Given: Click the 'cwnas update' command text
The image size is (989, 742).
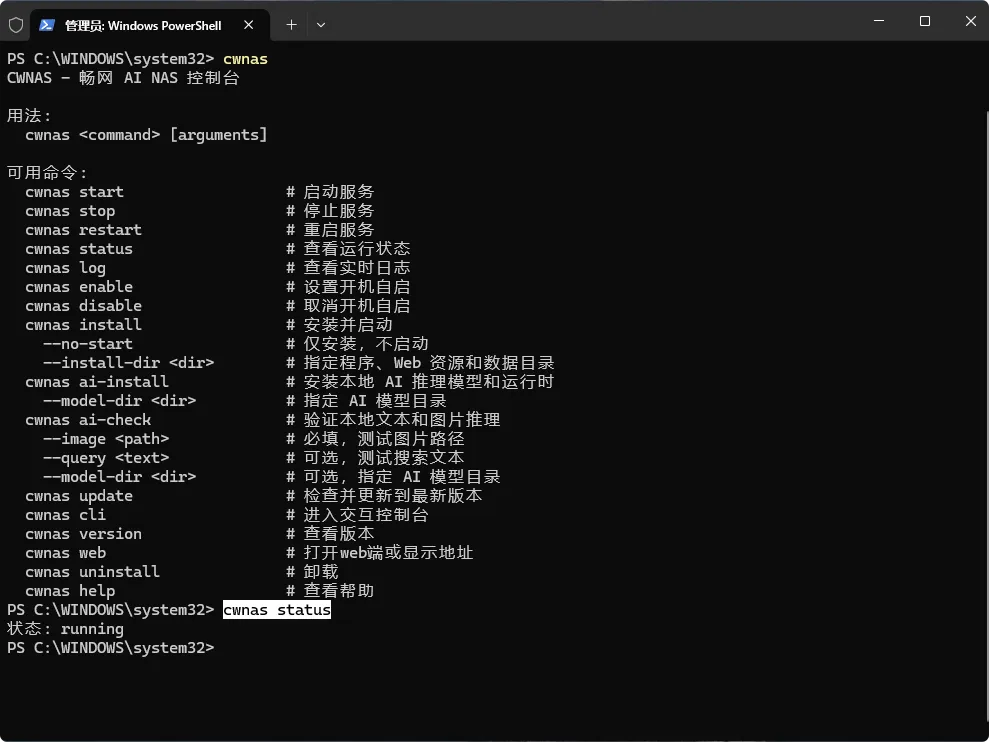Looking at the screenshot, I should [79, 496].
